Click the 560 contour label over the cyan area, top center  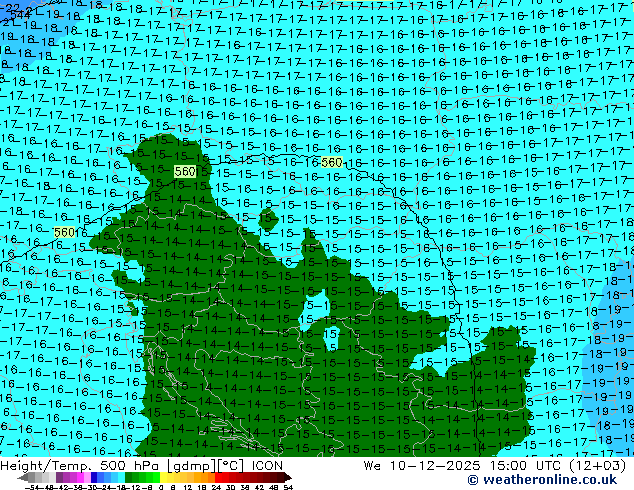tap(332, 163)
